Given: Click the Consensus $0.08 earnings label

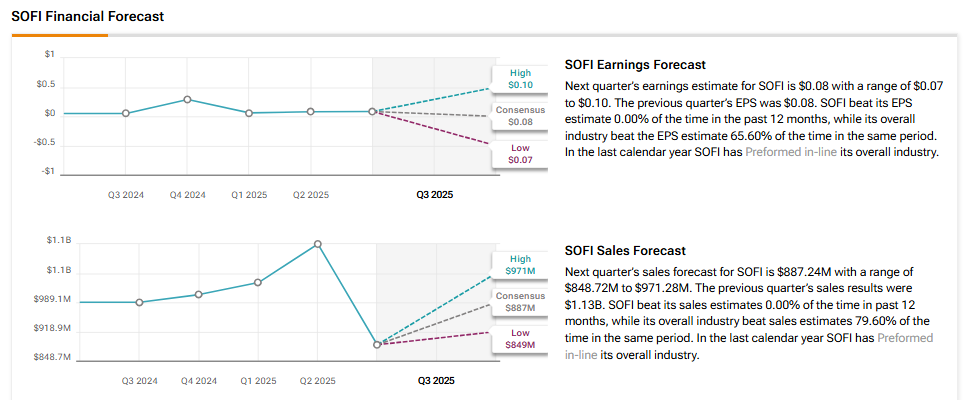Looking at the screenshot, I should pyautogui.click(x=520, y=115).
